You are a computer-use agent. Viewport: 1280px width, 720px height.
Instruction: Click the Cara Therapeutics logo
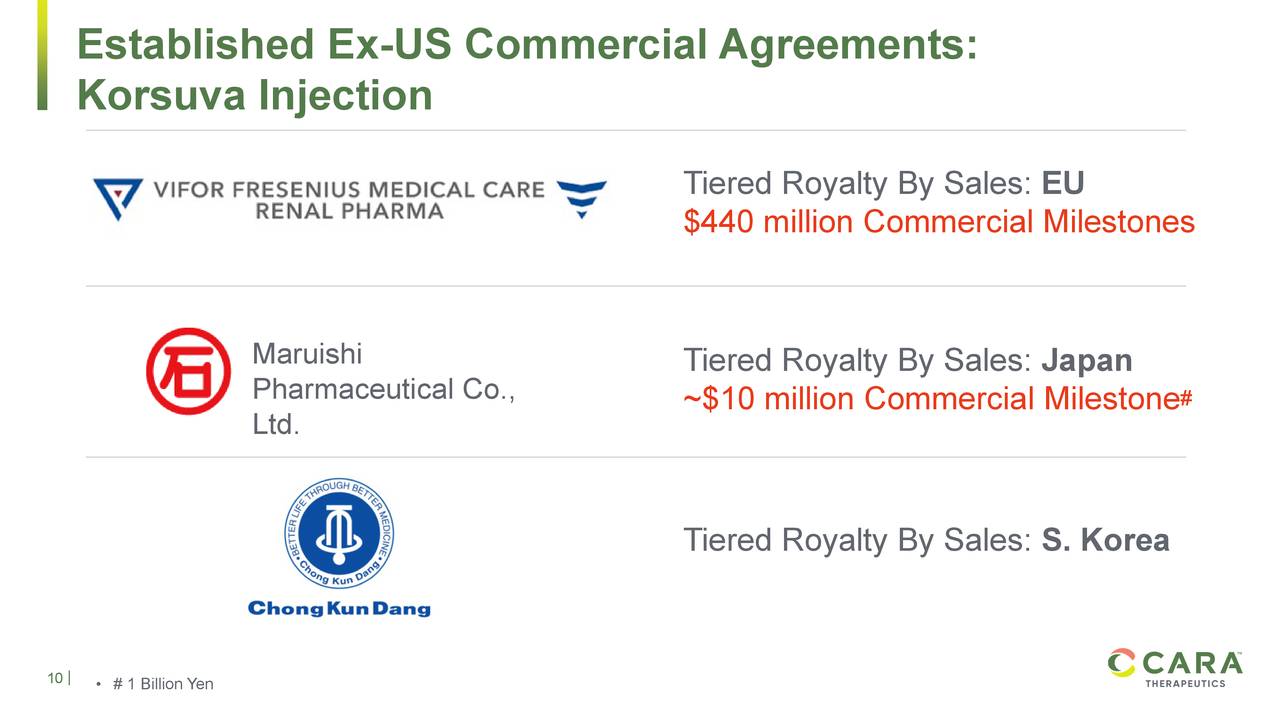[1174, 667]
